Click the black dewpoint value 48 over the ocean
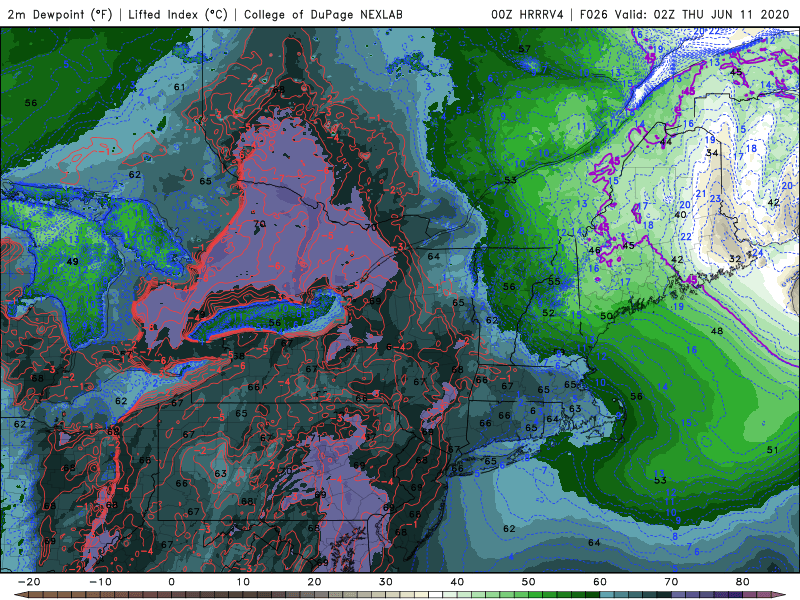This screenshot has height=600, width=800. [x=717, y=331]
